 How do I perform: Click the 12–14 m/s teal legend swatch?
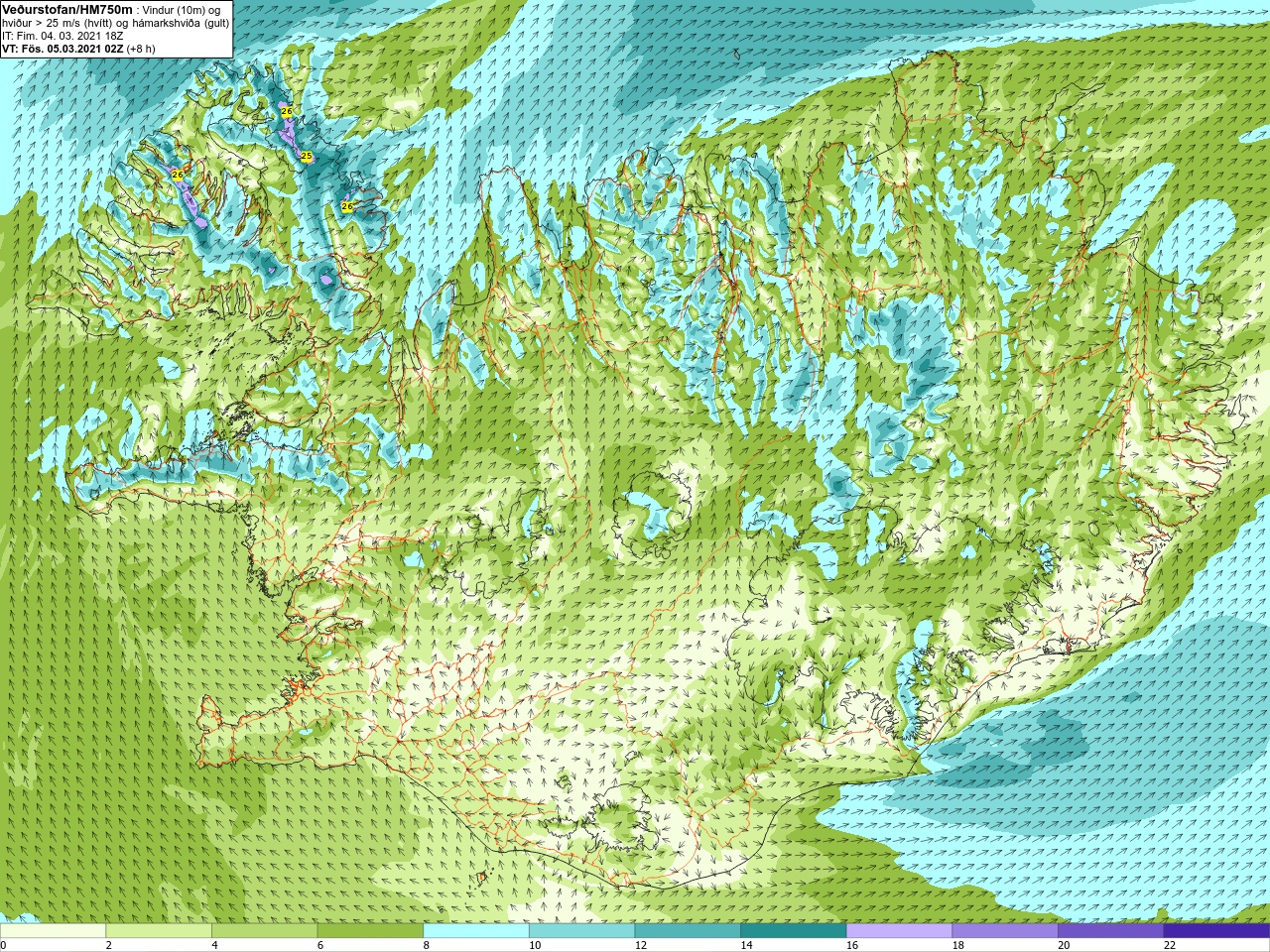[x=688, y=931]
